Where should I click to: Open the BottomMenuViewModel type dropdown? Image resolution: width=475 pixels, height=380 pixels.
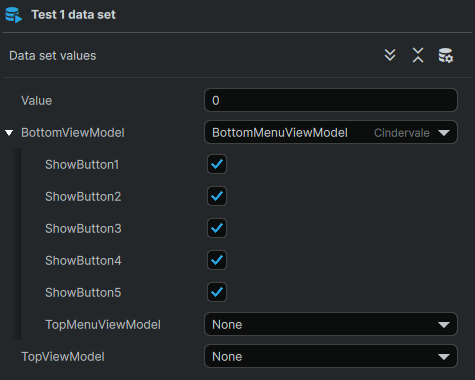[x=331, y=132]
